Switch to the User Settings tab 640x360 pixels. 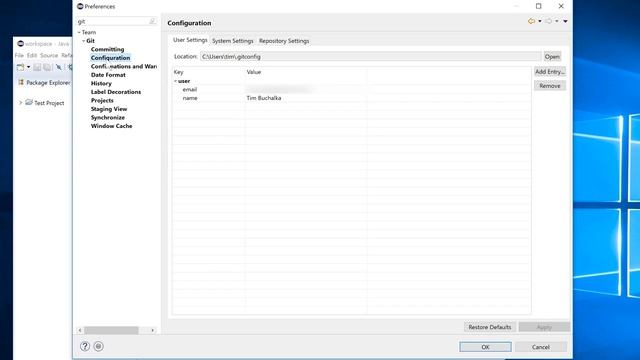[x=190, y=40]
